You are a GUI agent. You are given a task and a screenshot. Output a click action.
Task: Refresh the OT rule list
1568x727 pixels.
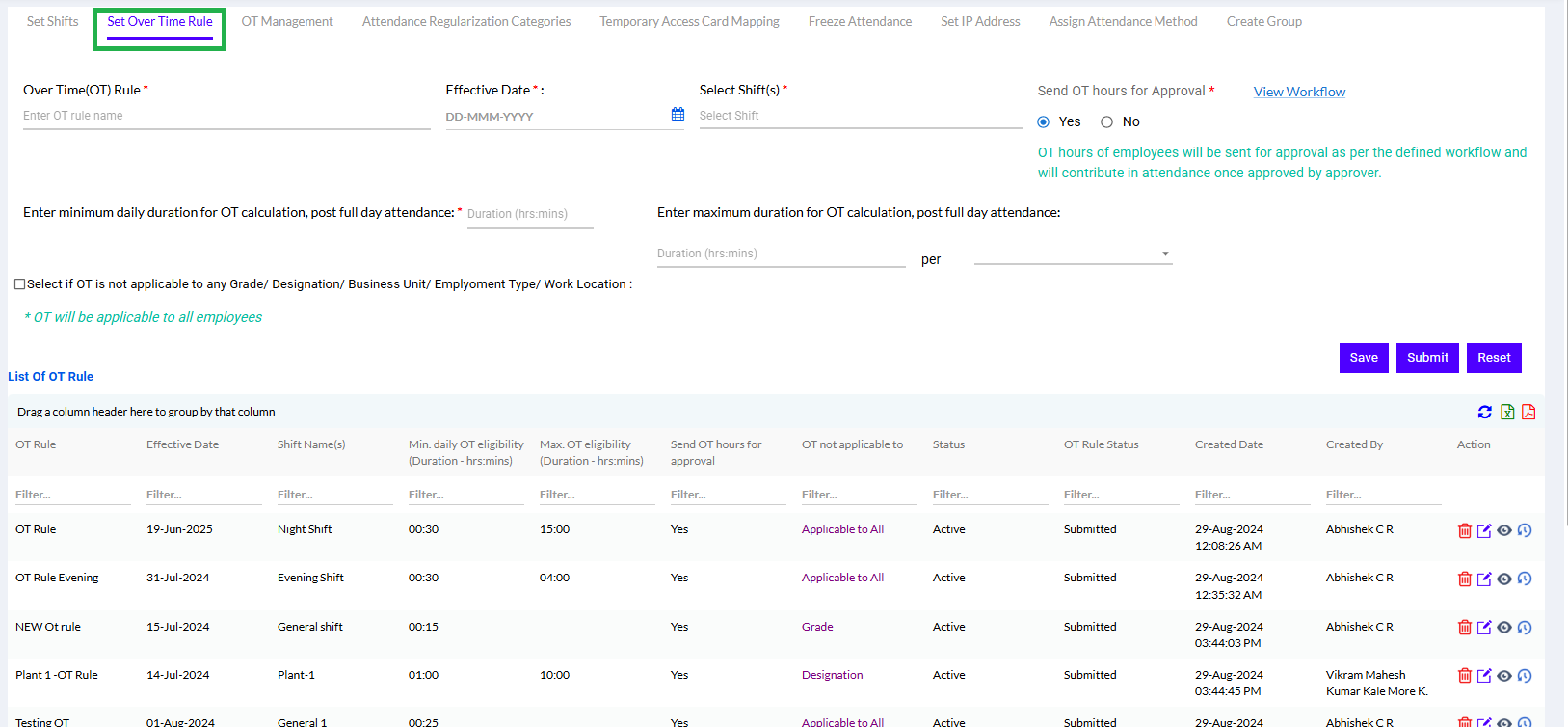[1484, 412]
